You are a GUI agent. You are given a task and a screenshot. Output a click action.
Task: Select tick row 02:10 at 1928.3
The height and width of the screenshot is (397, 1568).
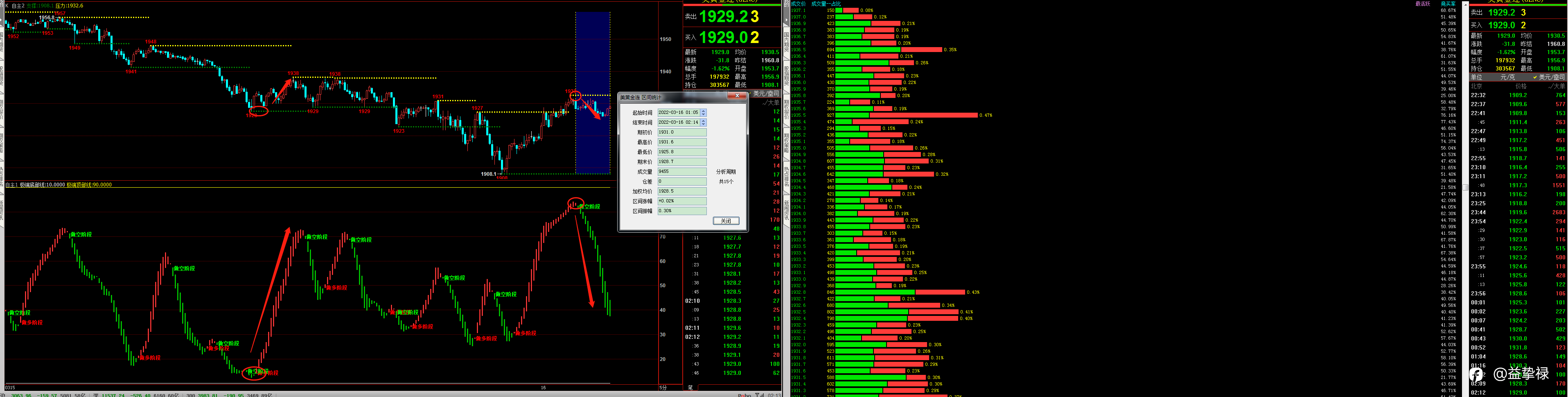pyautogui.click(x=732, y=301)
